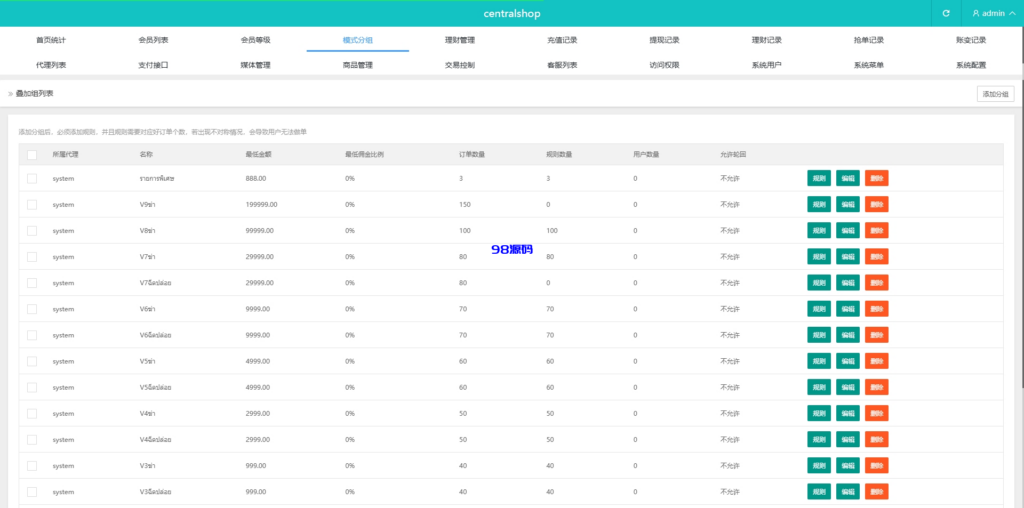This screenshot has height=508, width=1024.
Task: Go to 商品管理 tab
Action: [x=358, y=65]
